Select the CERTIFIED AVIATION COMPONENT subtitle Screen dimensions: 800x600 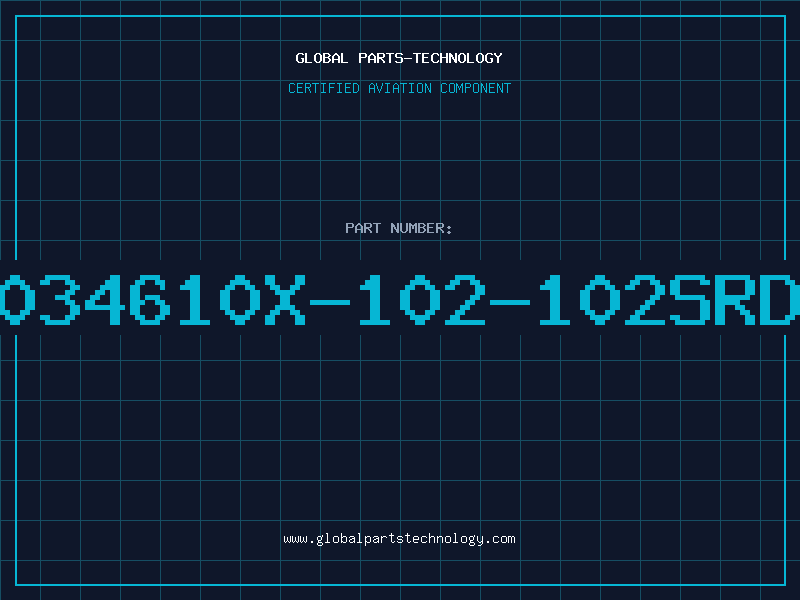pyautogui.click(x=399, y=88)
